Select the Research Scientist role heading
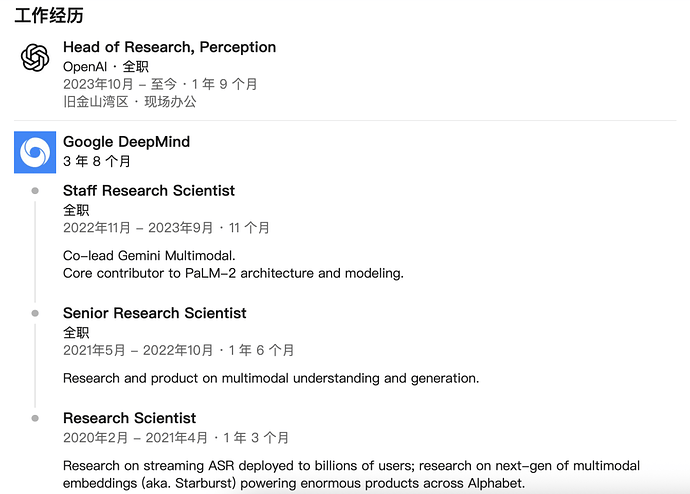This screenshot has height=494, width=690. (x=129, y=418)
